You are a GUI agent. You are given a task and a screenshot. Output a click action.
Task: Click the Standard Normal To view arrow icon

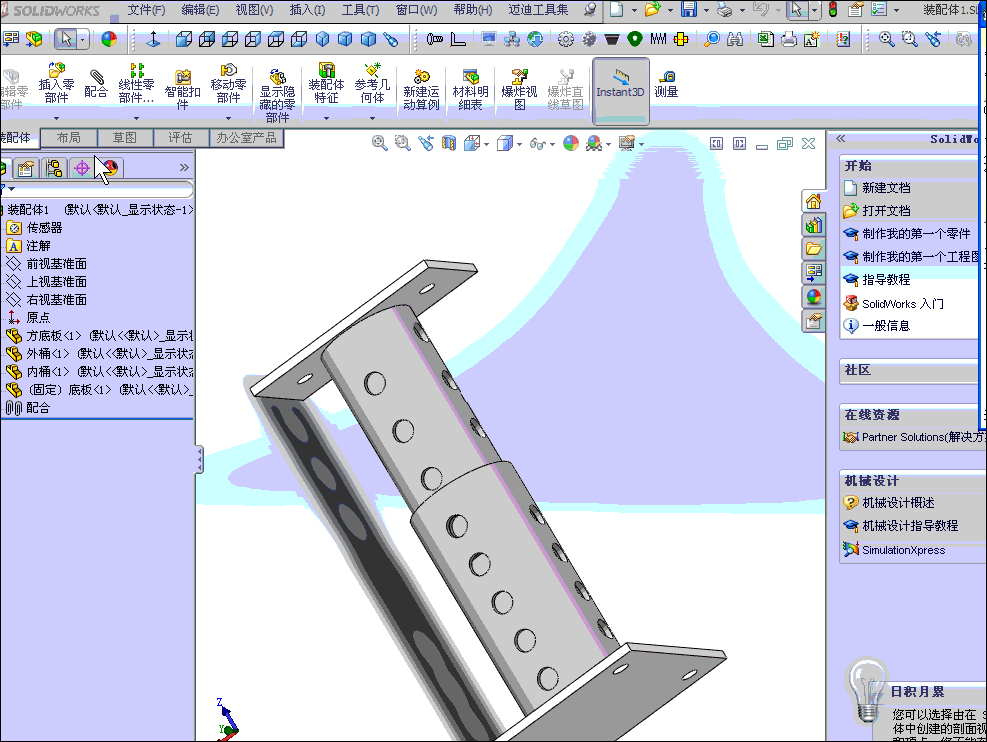tap(153, 39)
